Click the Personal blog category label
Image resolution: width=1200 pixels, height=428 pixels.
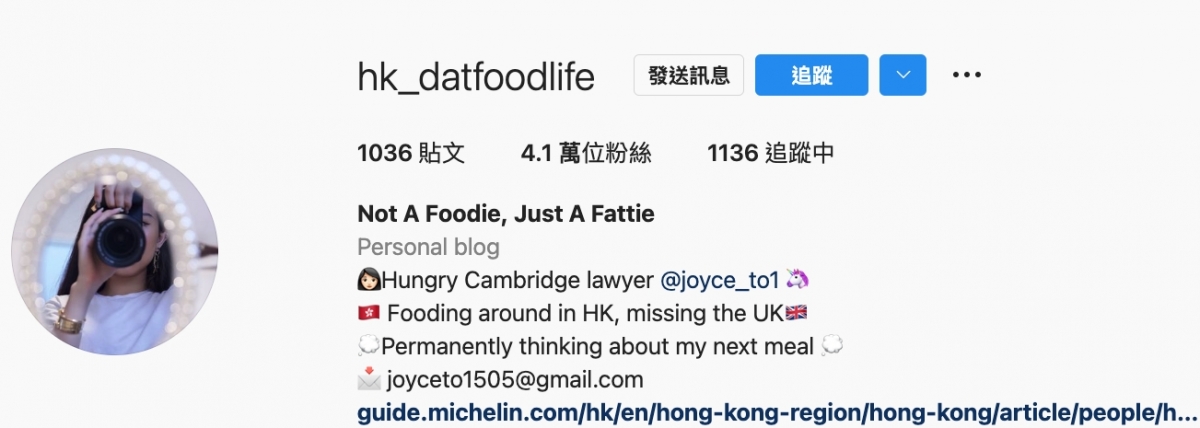tap(428, 247)
